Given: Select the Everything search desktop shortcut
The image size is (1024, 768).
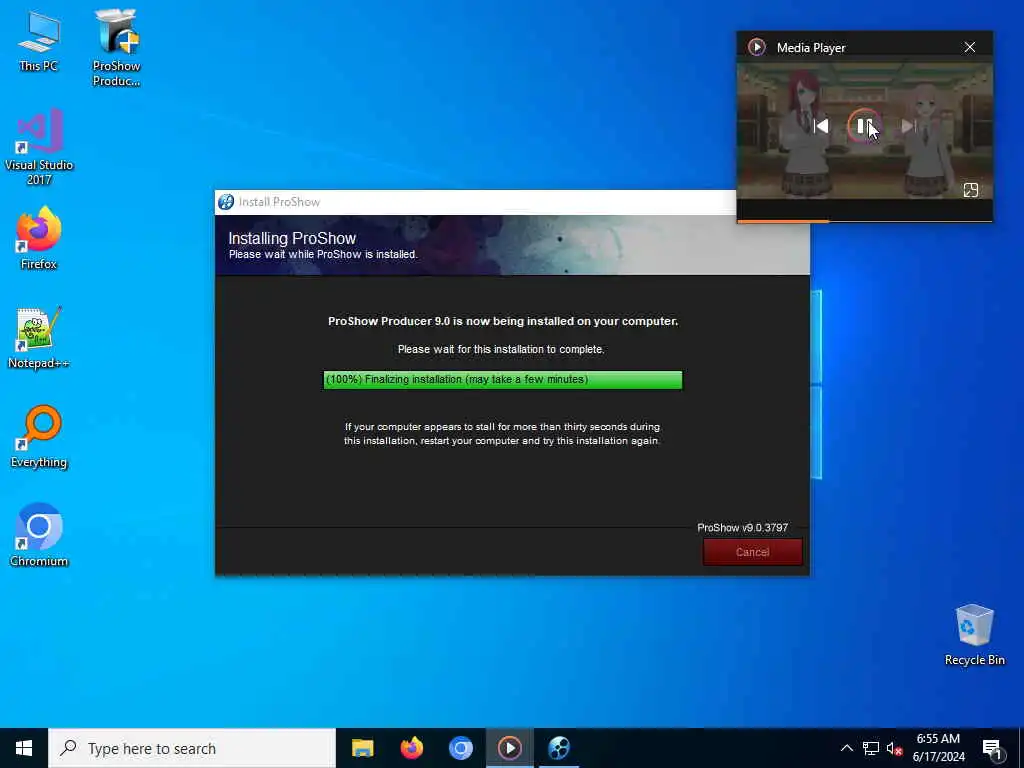Looking at the screenshot, I should (x=39, y=436).
